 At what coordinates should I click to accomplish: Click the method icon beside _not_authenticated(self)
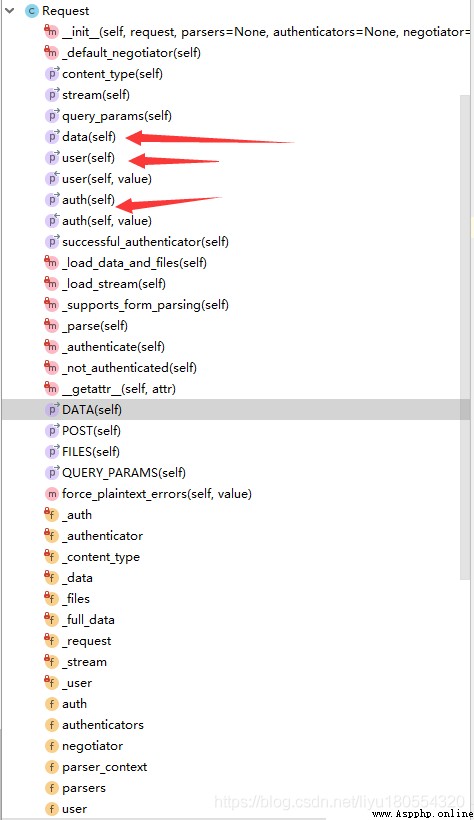[51, 368]
